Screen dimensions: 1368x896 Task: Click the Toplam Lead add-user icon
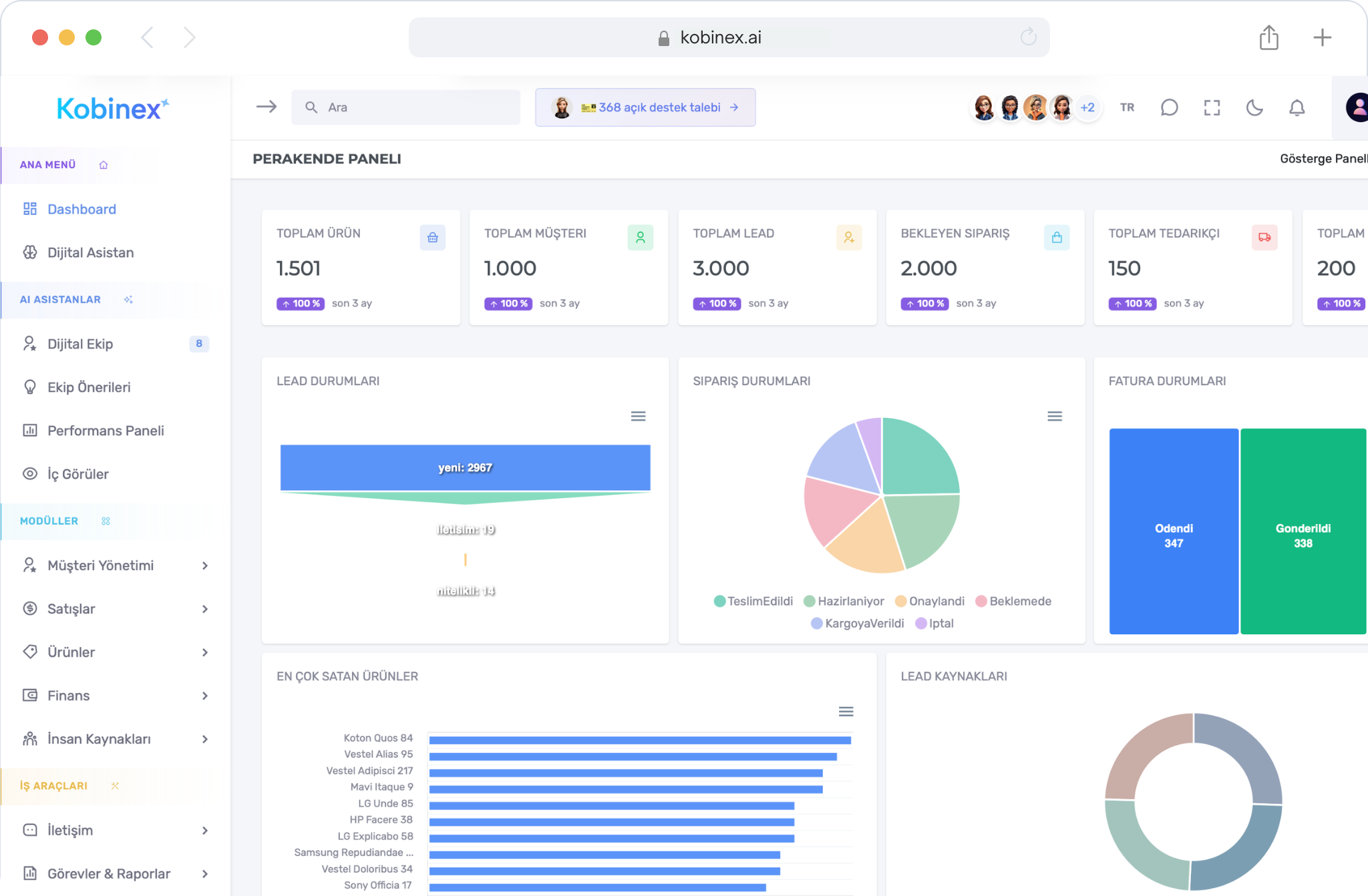click(849, 238)
